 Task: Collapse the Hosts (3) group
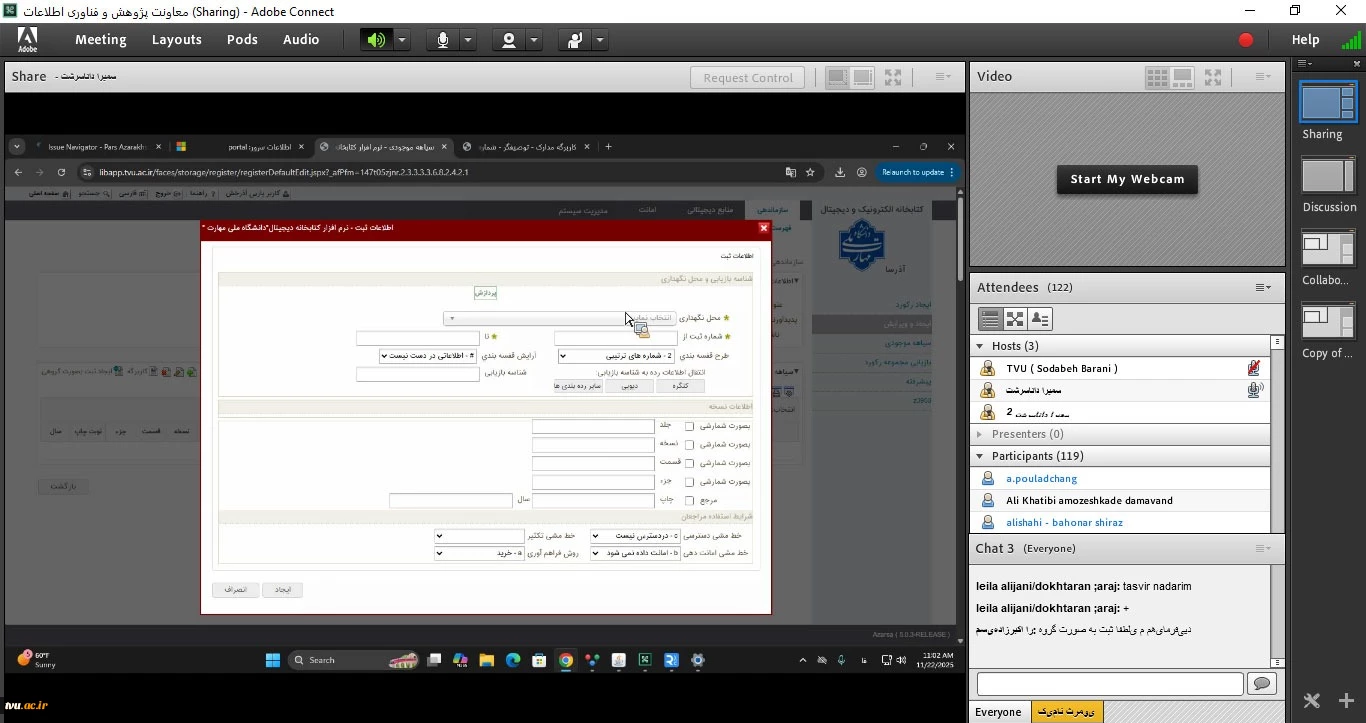(979, 346)
